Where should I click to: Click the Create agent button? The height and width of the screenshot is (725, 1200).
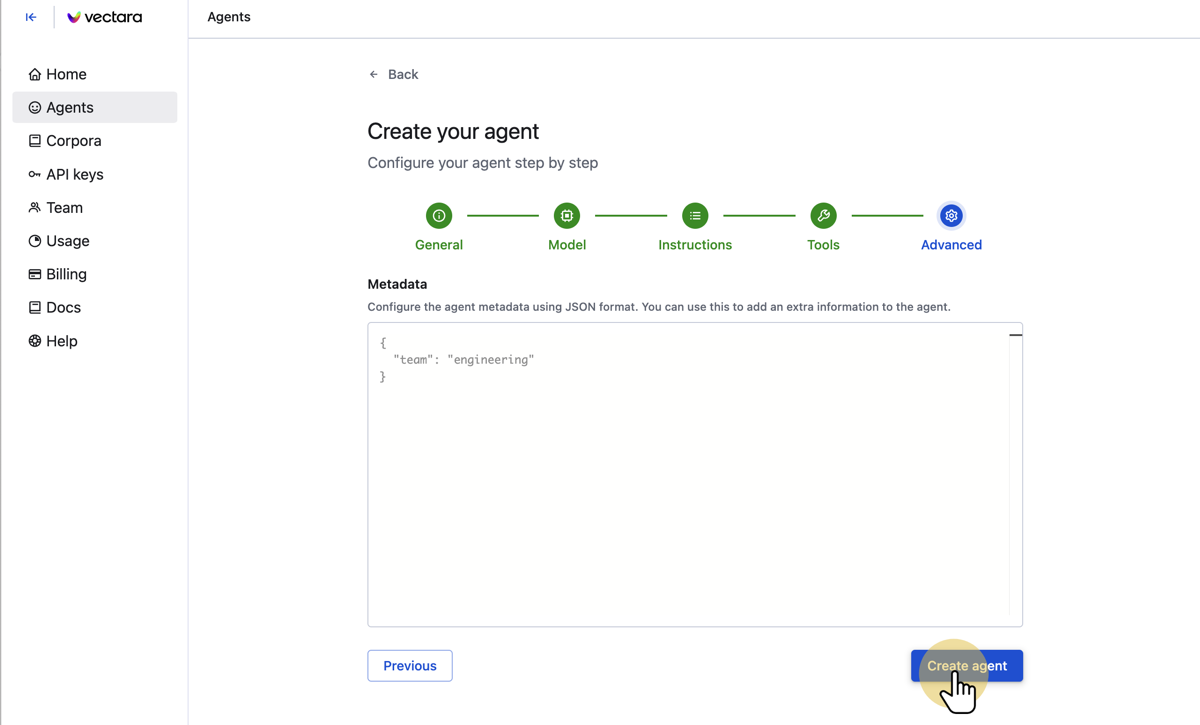966,666
